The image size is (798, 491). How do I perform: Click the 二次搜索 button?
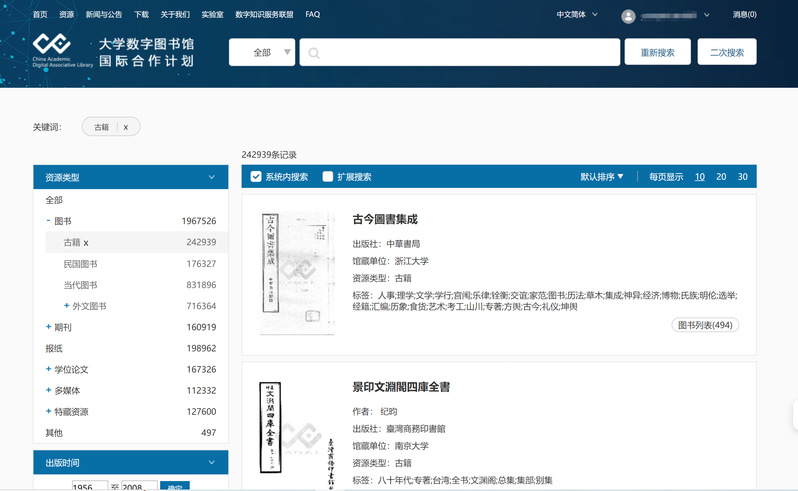[727, 52]
